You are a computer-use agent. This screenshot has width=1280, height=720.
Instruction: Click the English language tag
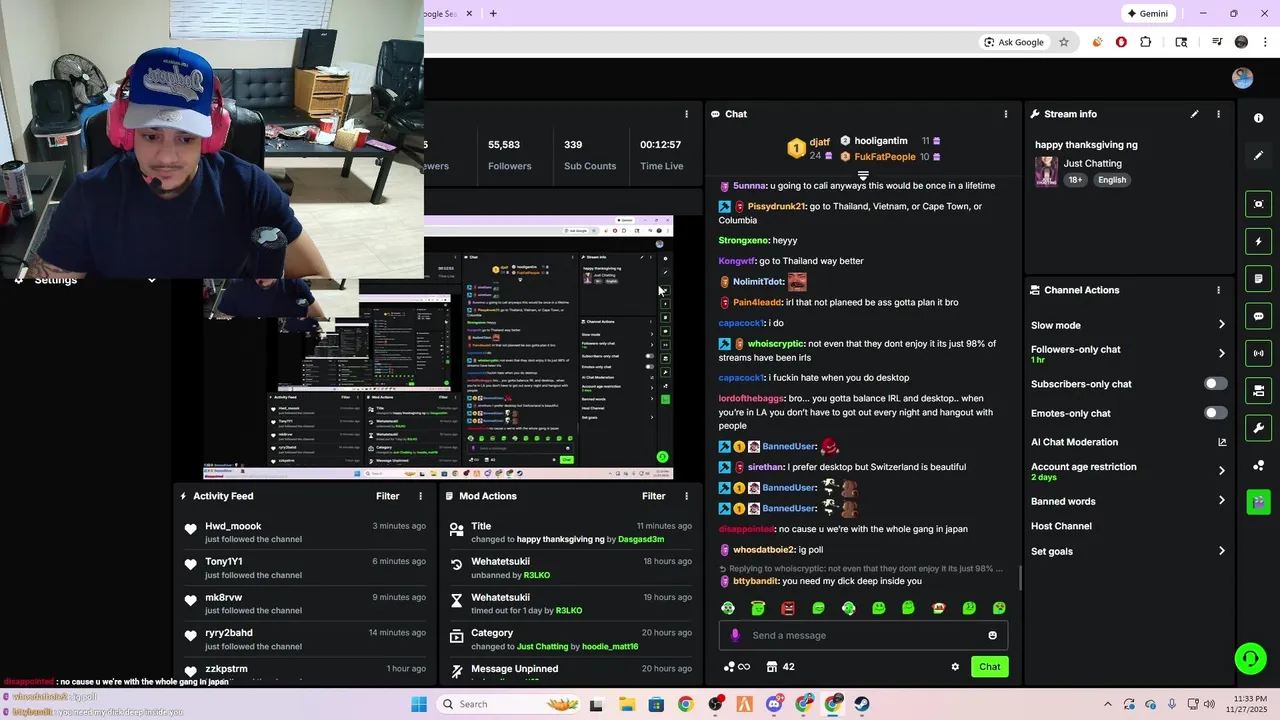coord(1111,180)
